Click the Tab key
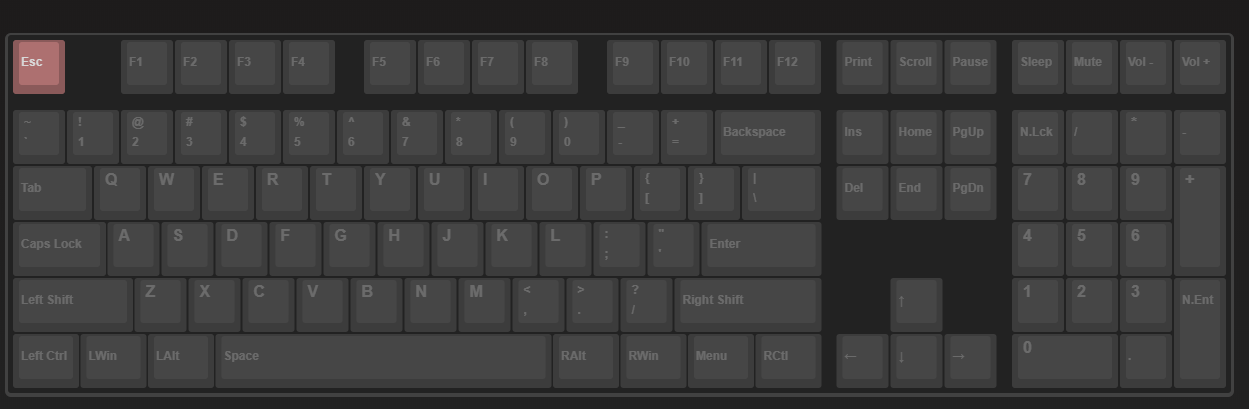The width and height of the screenshot is (1249, 409). pos(53,193)
